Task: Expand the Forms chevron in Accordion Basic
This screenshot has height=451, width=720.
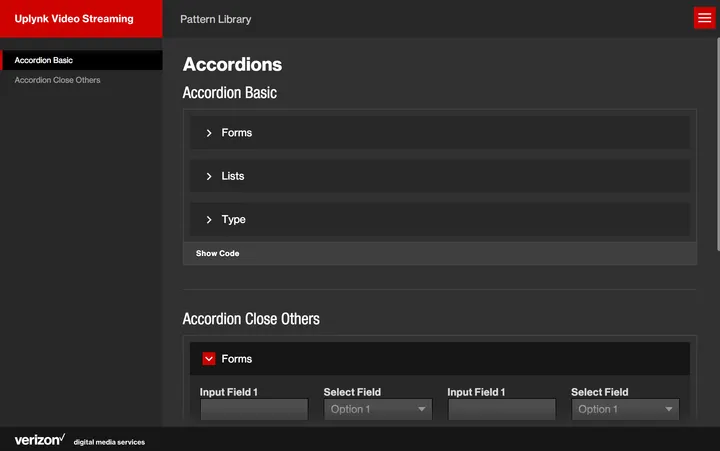Action: [x=209, y=133]
